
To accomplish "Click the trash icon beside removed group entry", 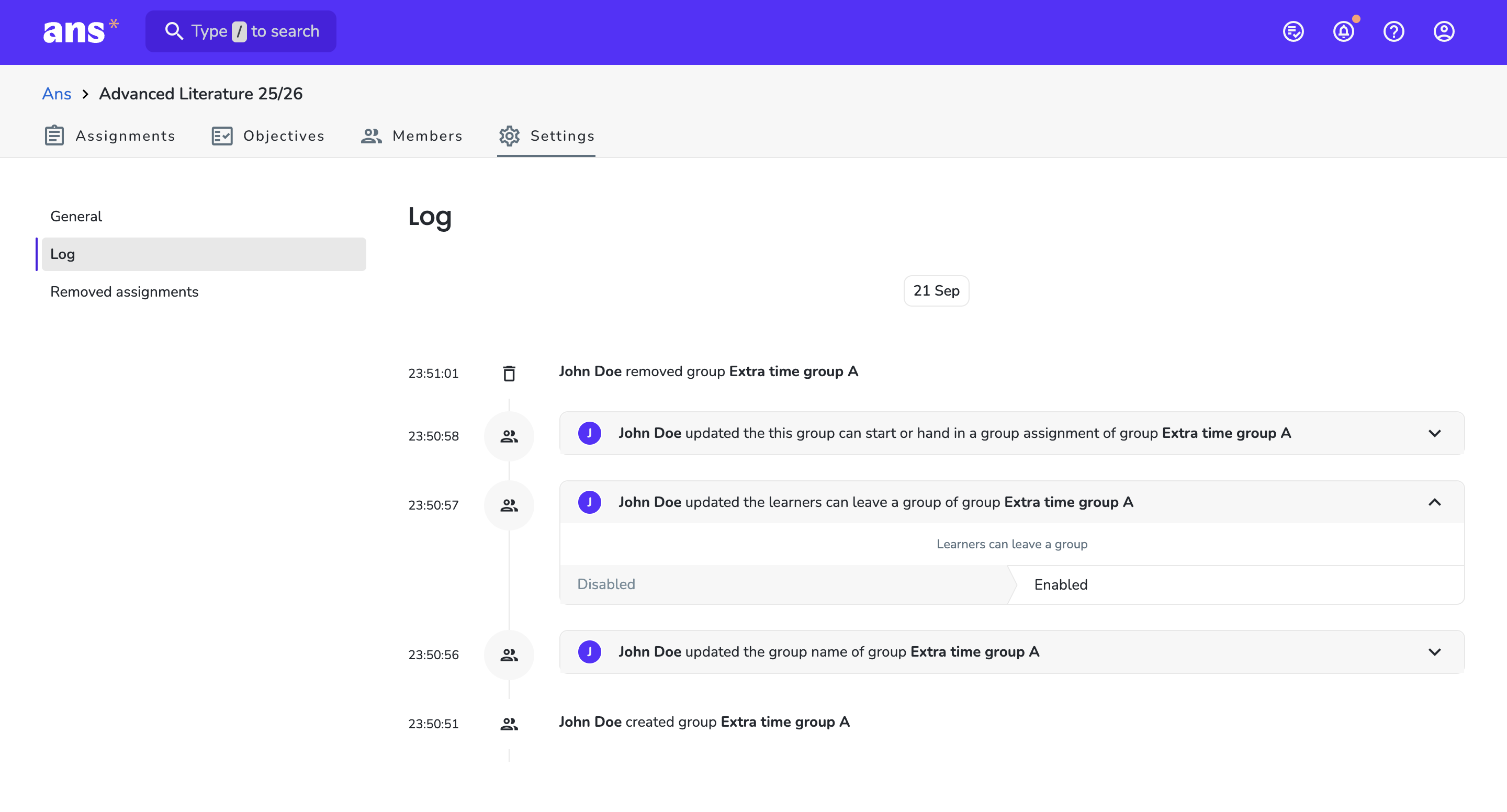I will 509,373.
